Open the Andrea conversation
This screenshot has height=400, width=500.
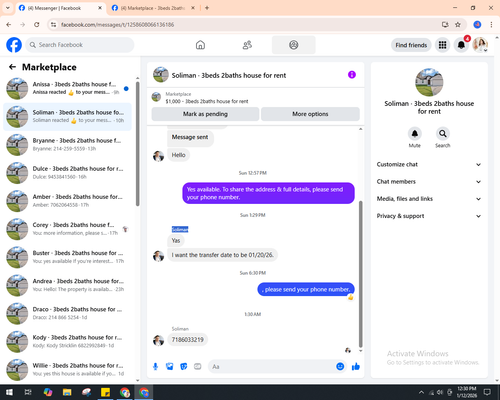tap(67, 285)
